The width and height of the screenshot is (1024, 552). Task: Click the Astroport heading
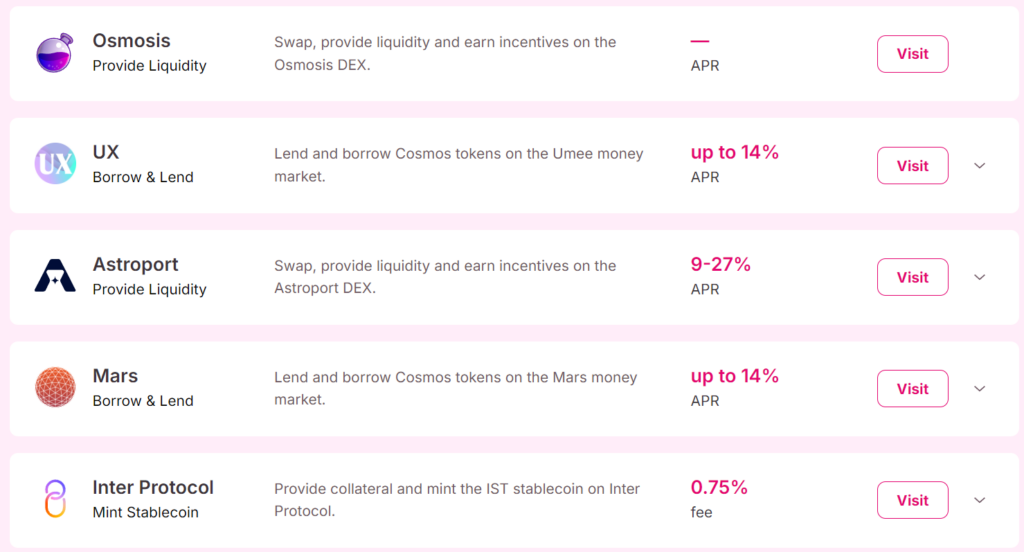[135, 264]
